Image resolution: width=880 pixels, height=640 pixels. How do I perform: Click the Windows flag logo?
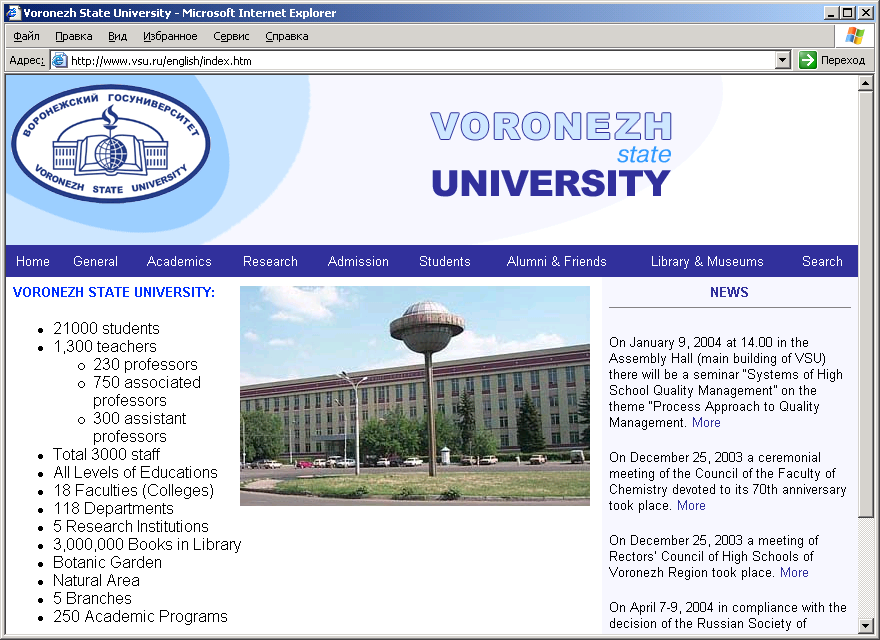[x=855, y=36]
